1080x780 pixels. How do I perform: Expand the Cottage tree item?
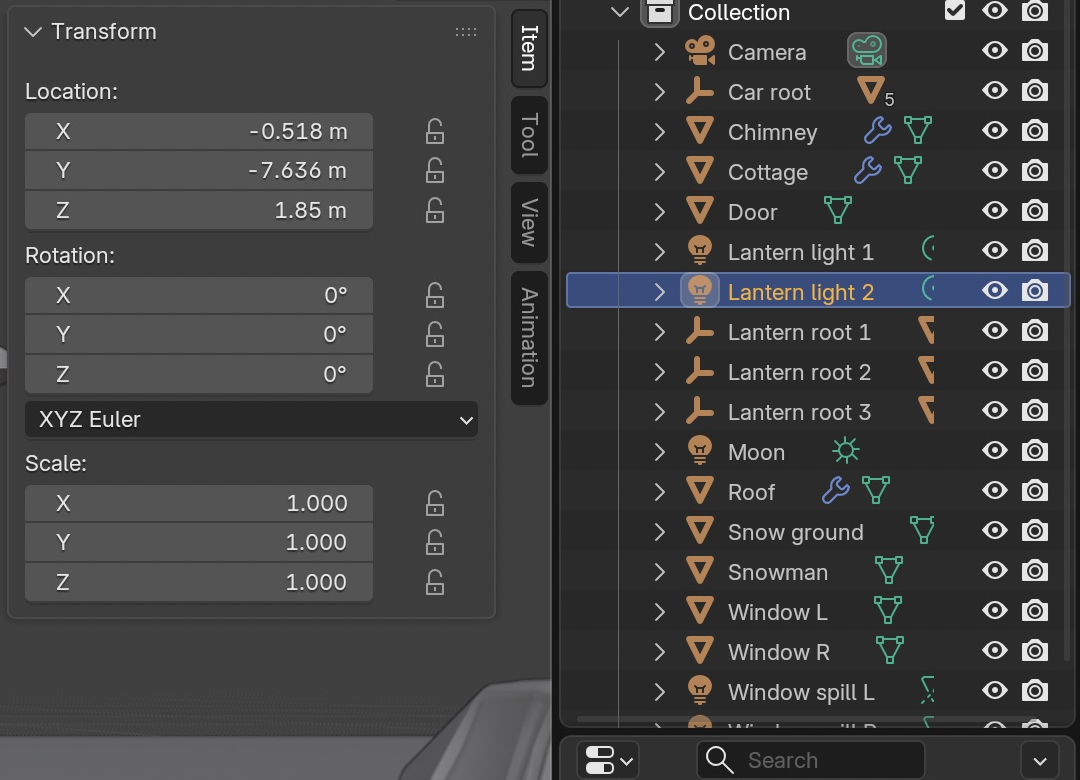[659, 172]
